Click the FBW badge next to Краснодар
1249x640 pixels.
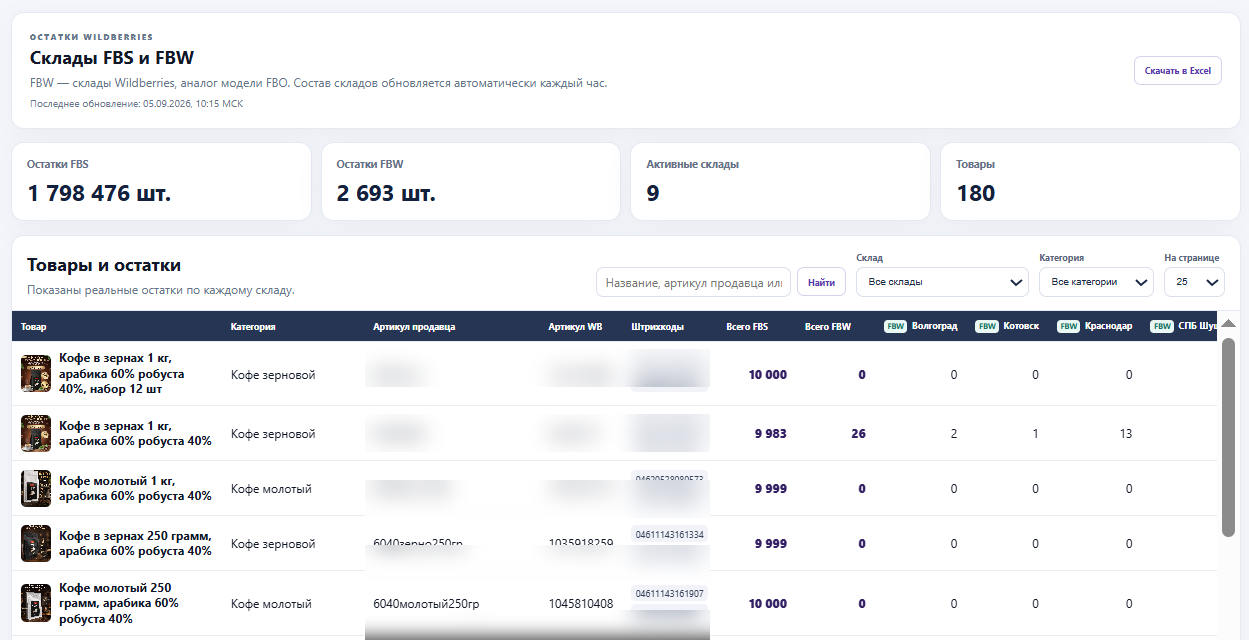tap(1069, 326)
